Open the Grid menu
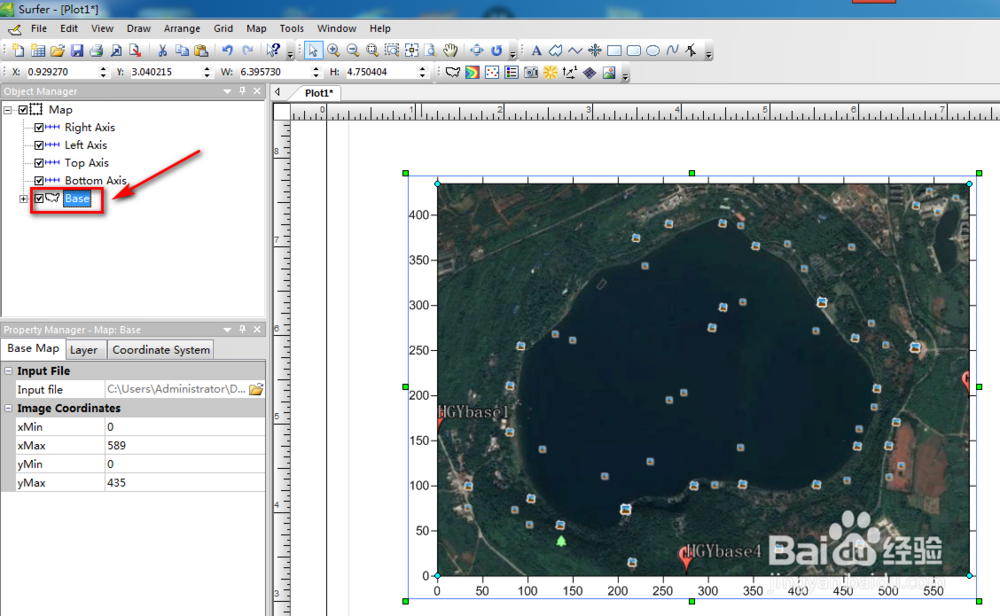1000x616 pixels. tap(223, 29)
